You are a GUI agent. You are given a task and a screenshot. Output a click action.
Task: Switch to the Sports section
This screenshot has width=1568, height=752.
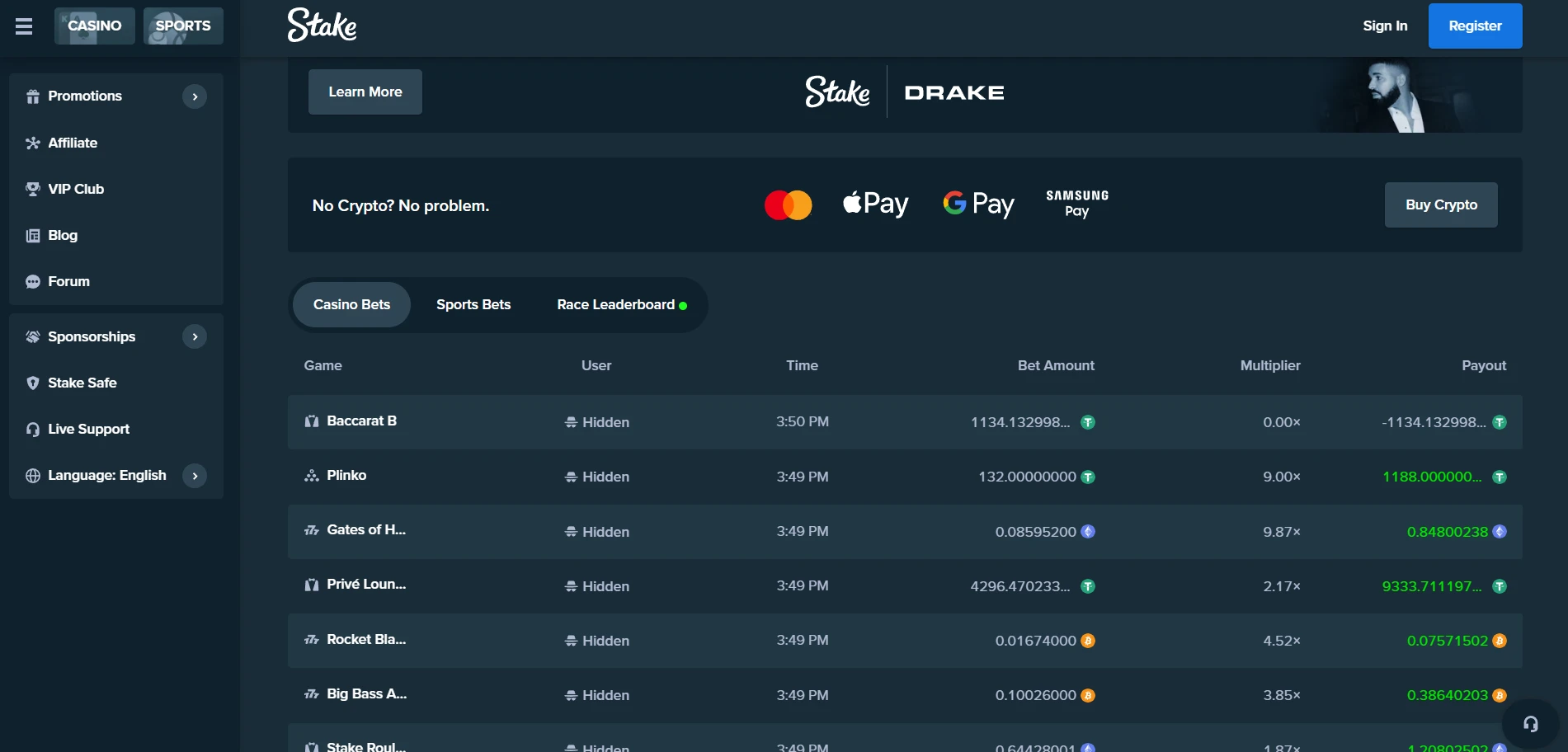point(183,26)
